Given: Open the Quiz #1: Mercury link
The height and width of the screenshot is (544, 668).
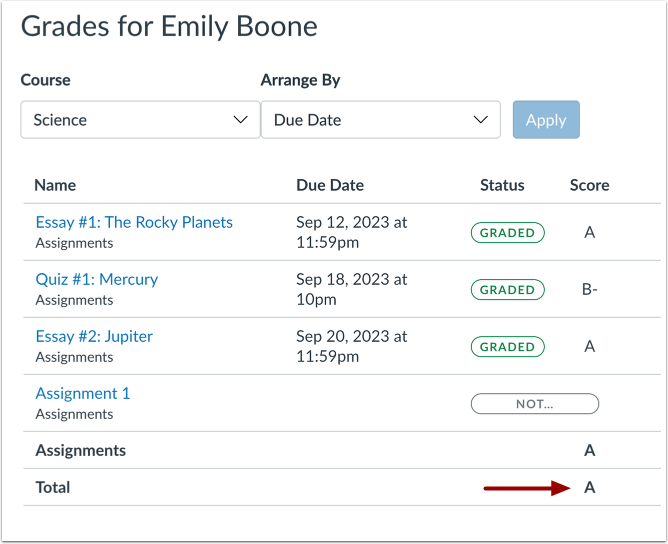Looking at the screenshot, I should [x=97, y=279].
